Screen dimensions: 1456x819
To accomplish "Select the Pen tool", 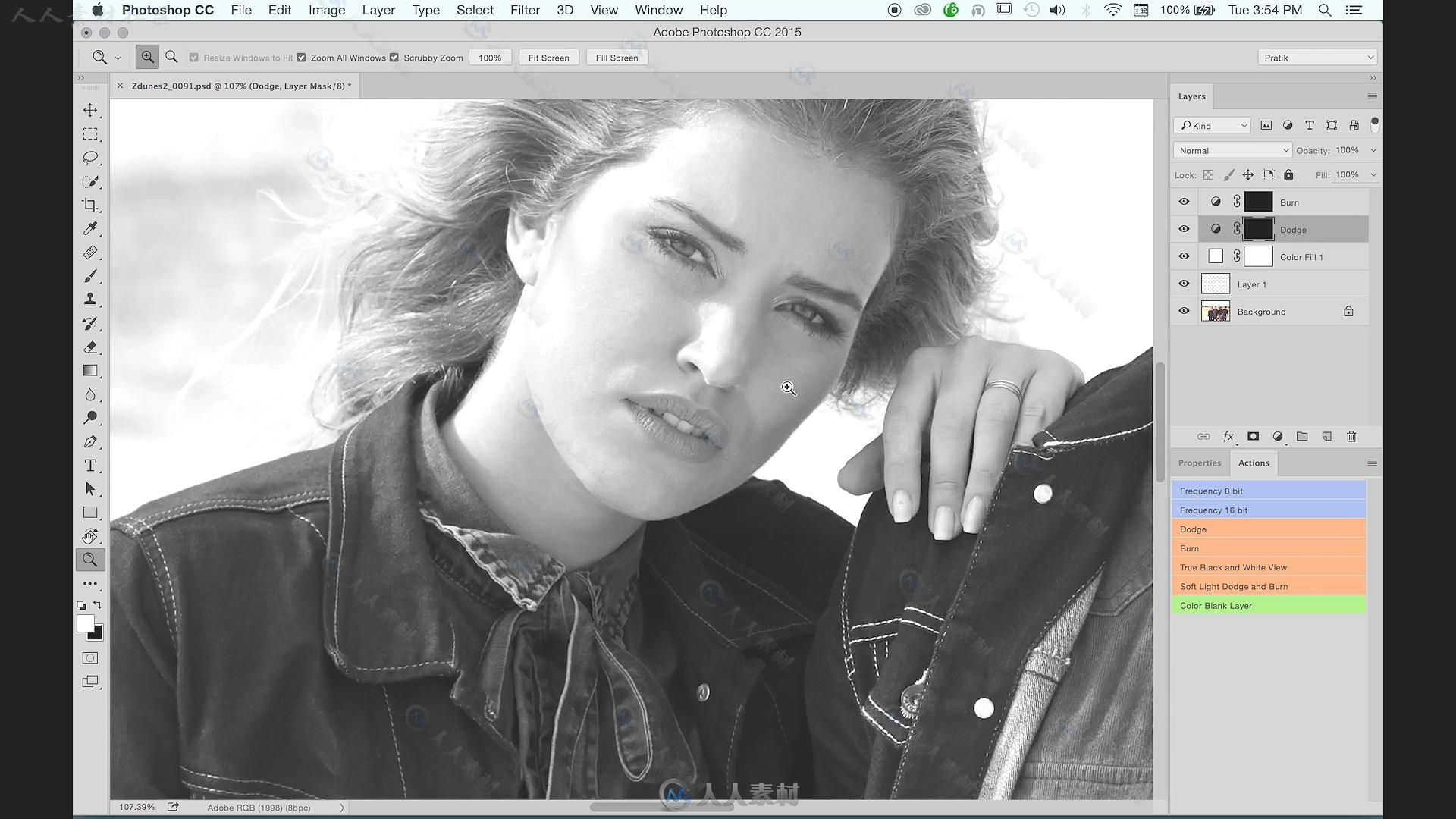I will [90, 442].
